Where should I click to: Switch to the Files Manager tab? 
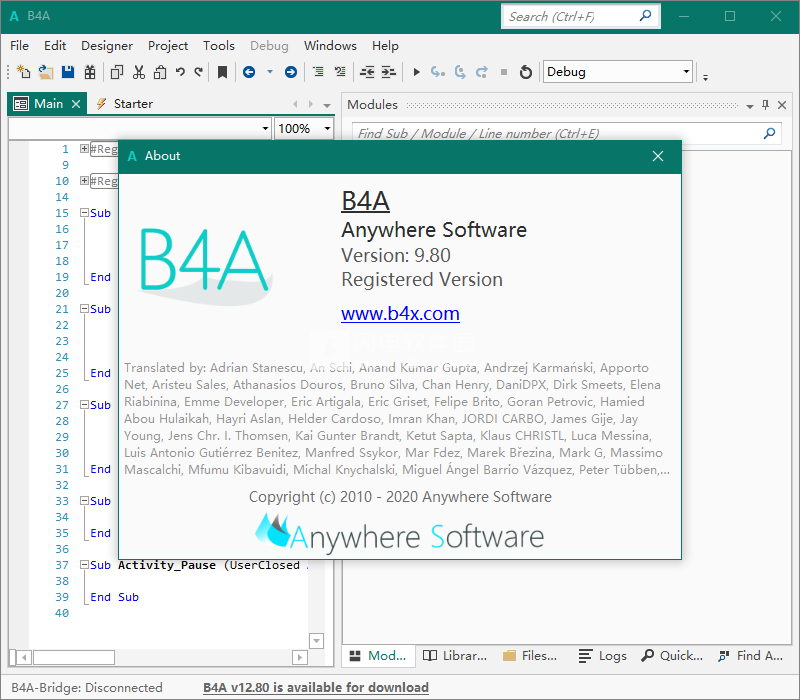[530, 656]
